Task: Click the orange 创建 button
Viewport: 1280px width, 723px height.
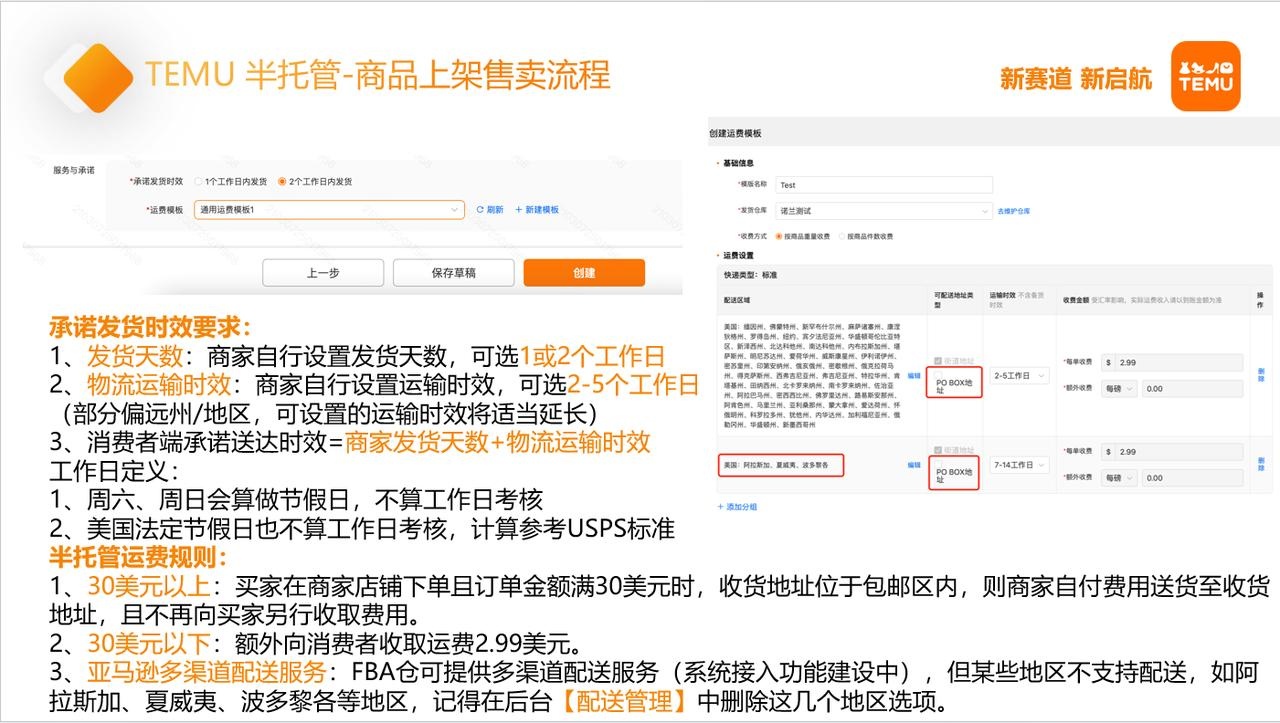Action: (584, 273)
